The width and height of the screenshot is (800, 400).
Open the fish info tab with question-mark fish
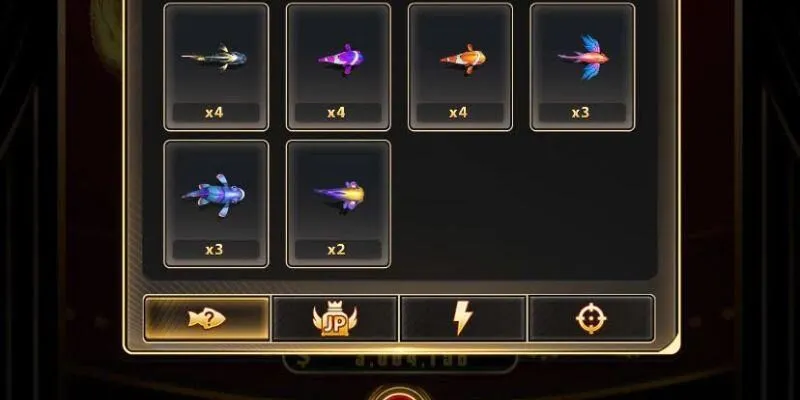tap(207, 318)
